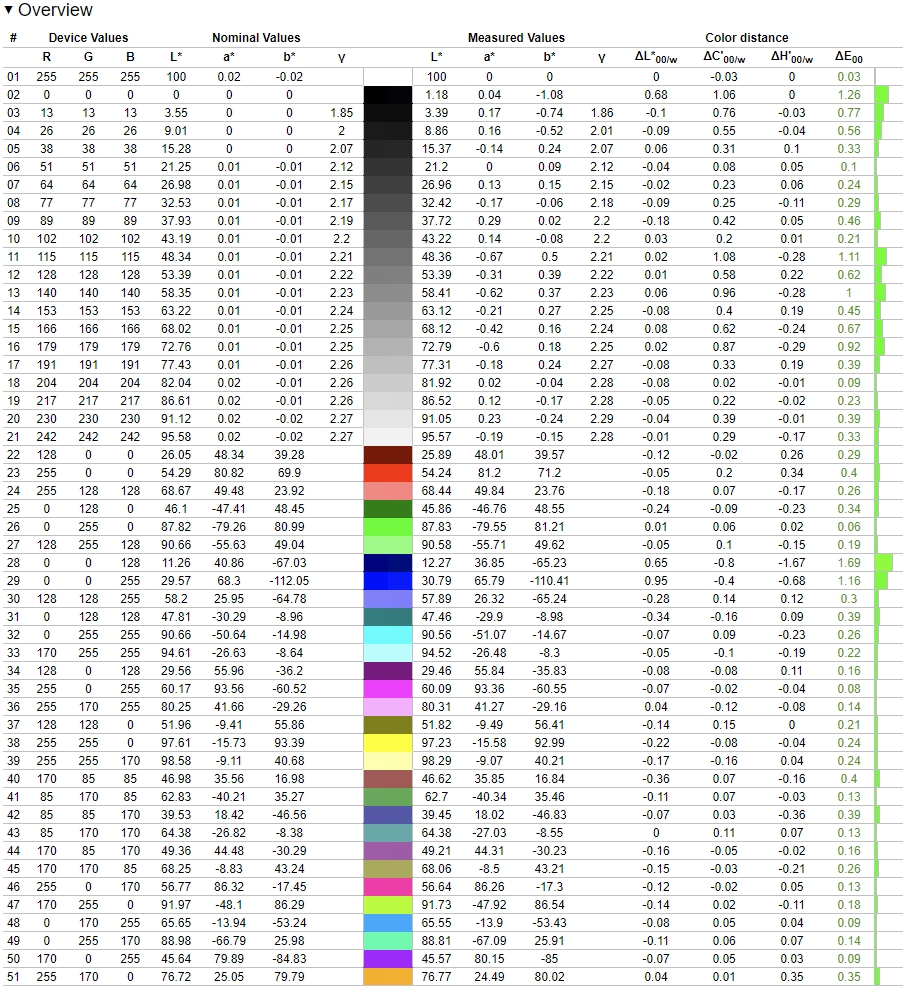
Task: Select the teal swatch in row 31
Action: 388,617
